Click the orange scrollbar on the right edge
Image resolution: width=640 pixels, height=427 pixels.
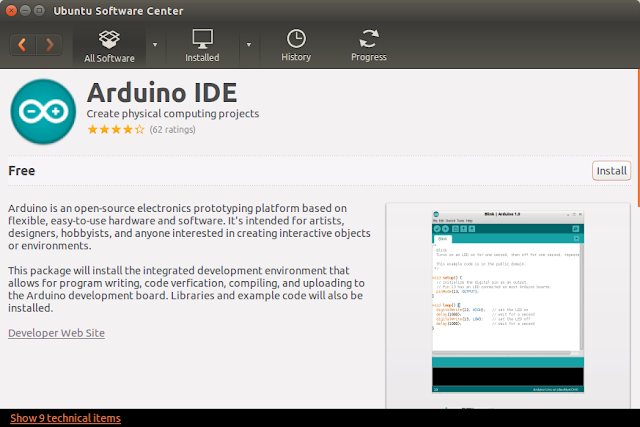pos(638,138)
